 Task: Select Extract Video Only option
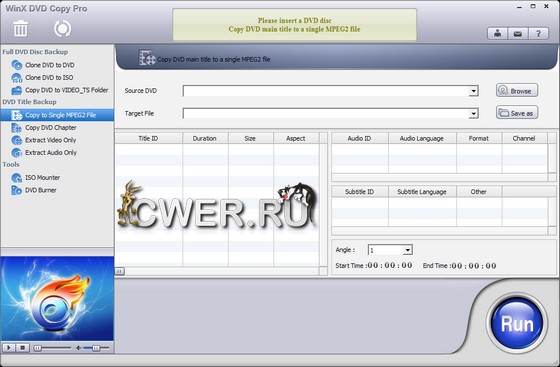[50, 140]
